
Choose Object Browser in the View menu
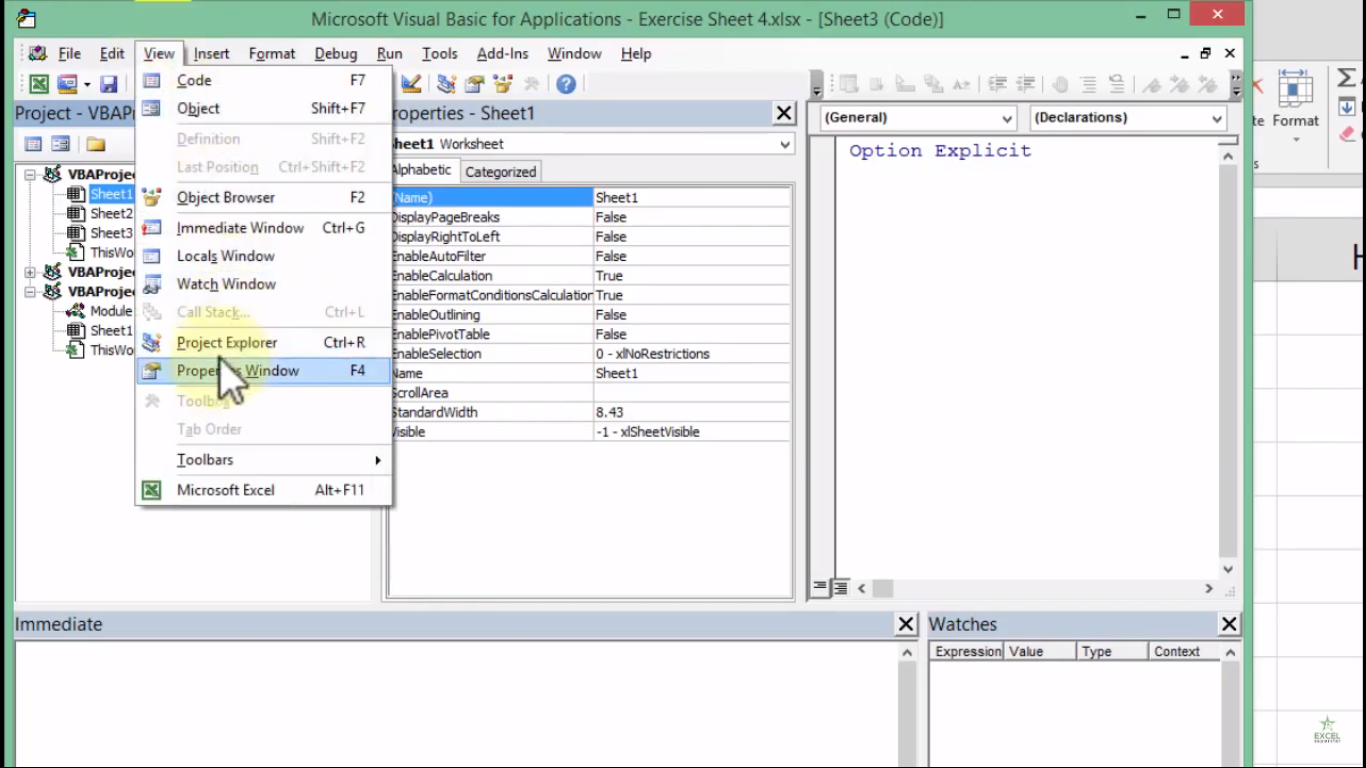(x=264, y=197)
